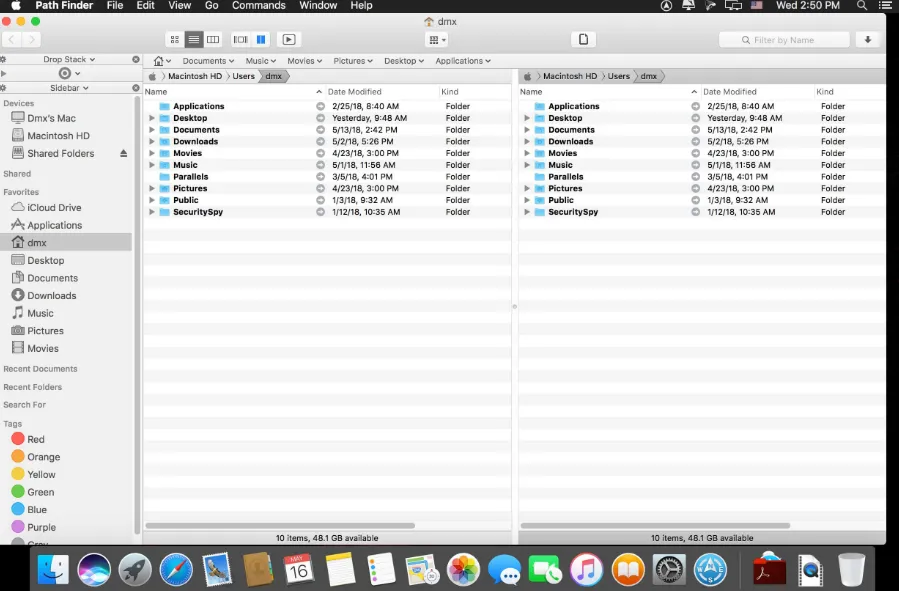Close the Sidebar panel using its X
Image resolution: width=899 pixels, height=591 pixels.
tap(136, 88)
